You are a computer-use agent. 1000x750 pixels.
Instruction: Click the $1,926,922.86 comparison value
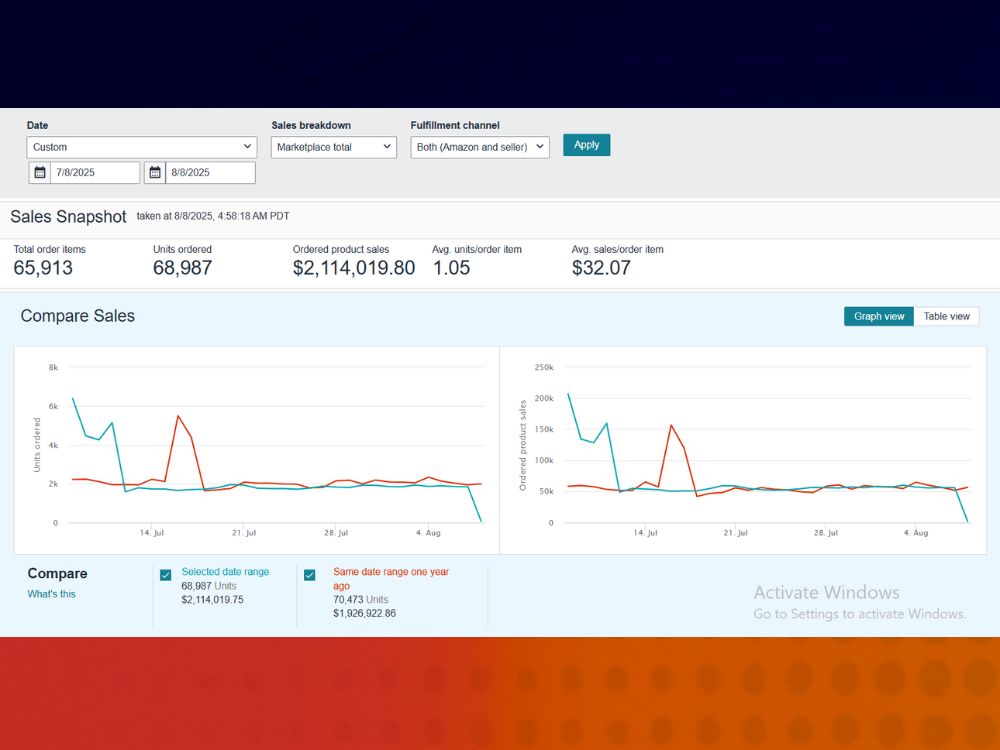click(364, 614)
